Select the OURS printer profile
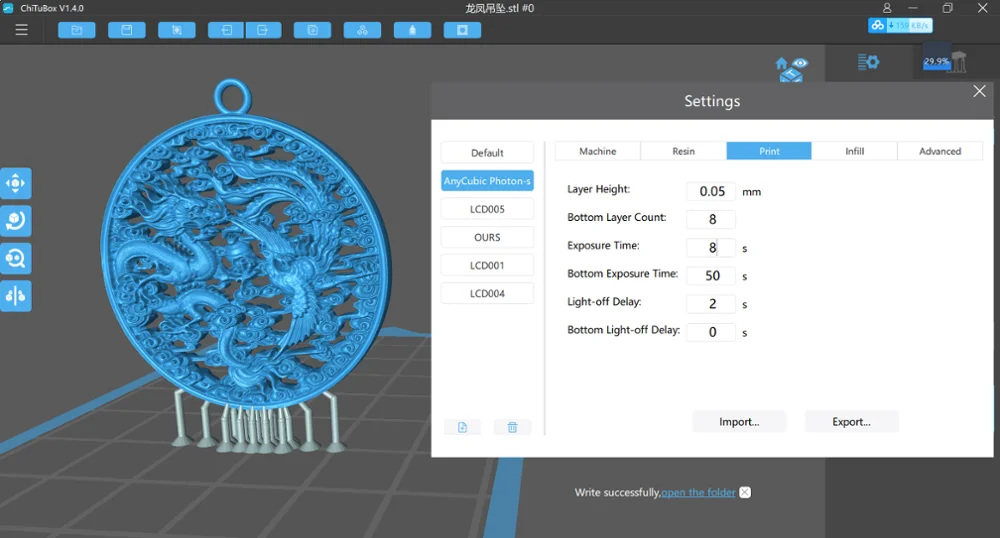 click(487, 237)
